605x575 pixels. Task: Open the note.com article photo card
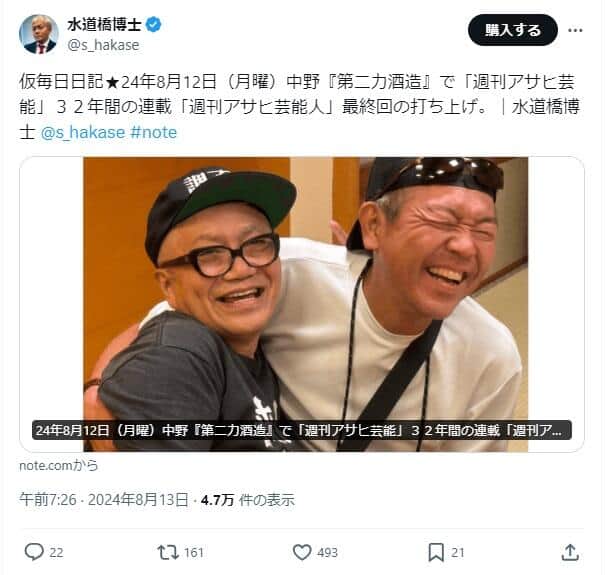coord(302,304)
